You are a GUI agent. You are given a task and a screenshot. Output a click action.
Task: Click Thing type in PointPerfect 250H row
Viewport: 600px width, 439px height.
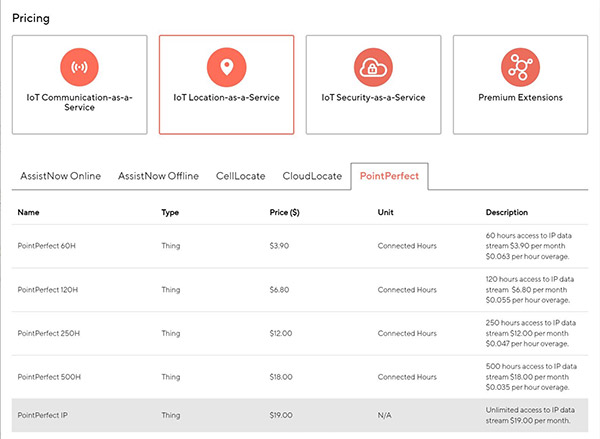(x=171, y=333)
